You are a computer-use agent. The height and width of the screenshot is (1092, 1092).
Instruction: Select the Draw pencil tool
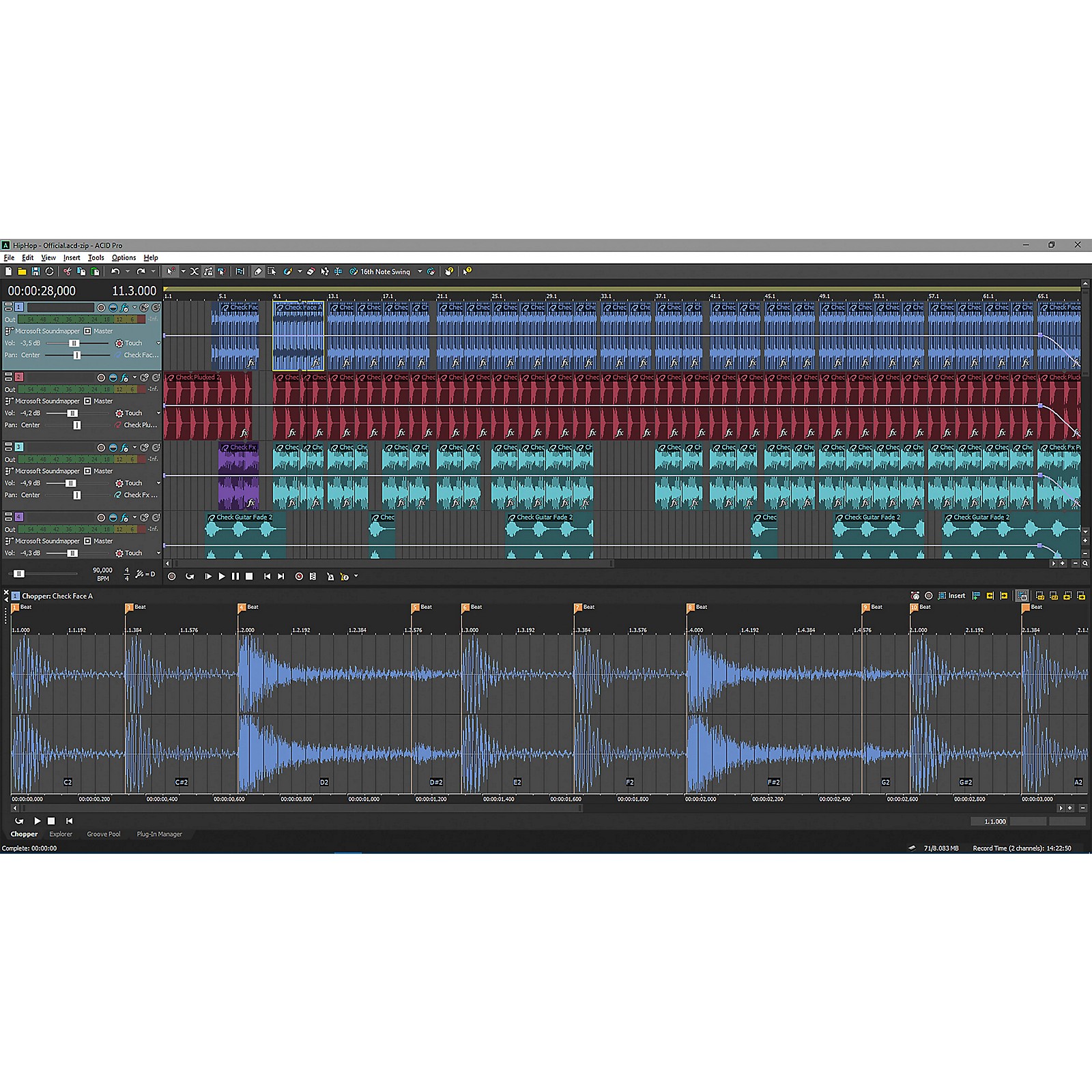tap(257, 272)
